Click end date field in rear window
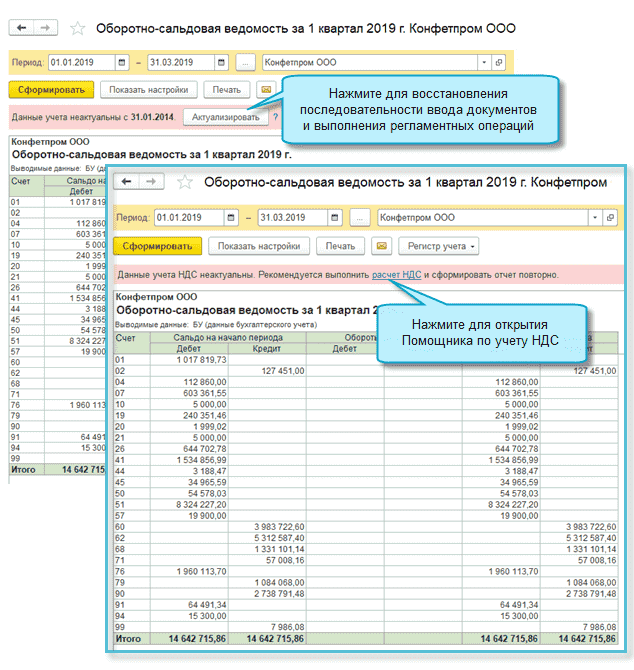 pyautogui.click(x=181, y=62)
